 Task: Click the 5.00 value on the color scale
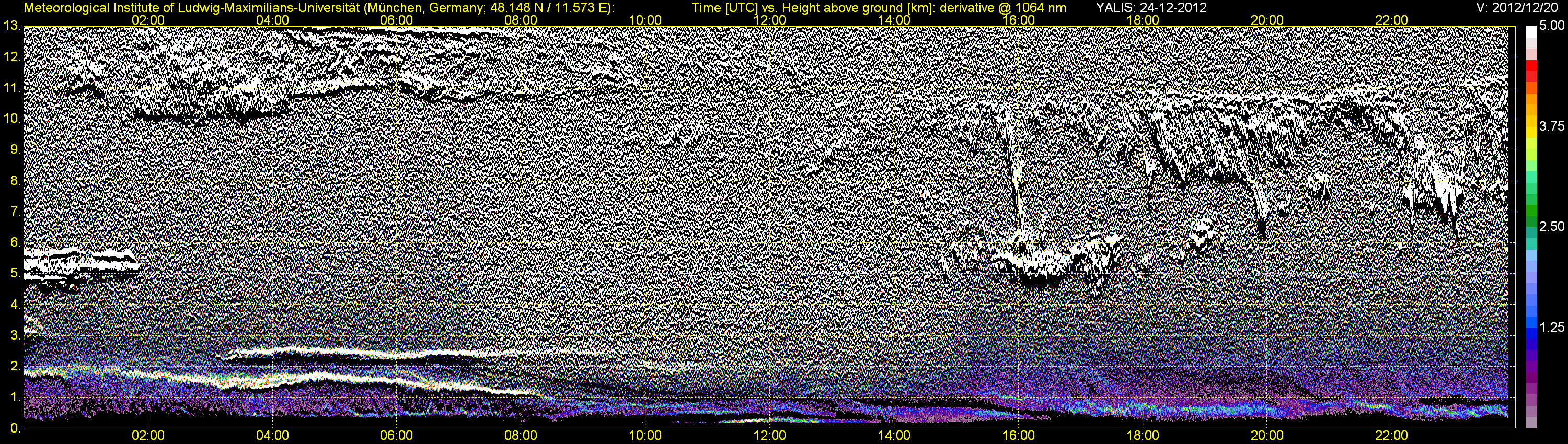[x=1552, y=26]
